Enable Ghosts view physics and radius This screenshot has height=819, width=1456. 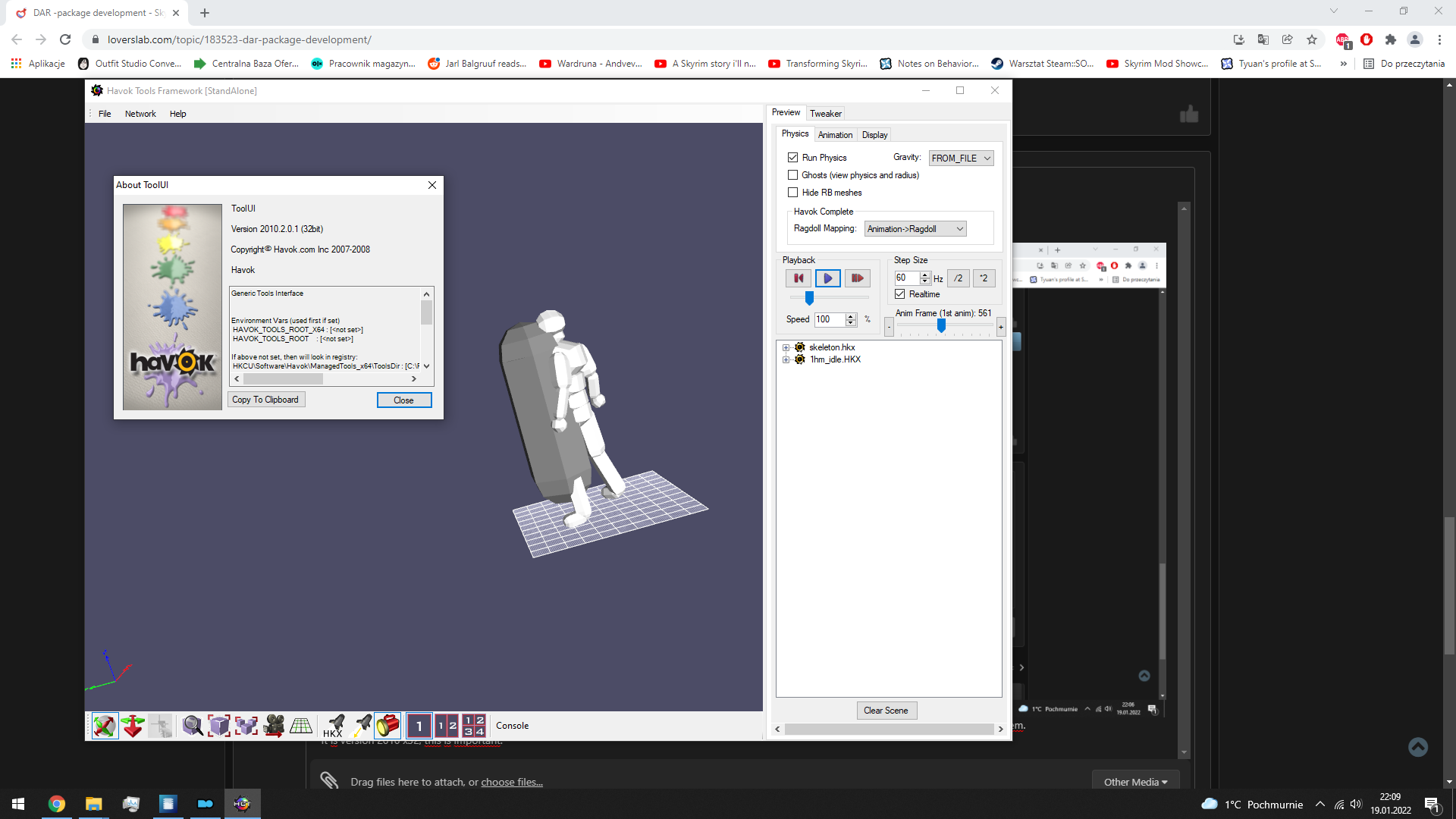(792, 175)
